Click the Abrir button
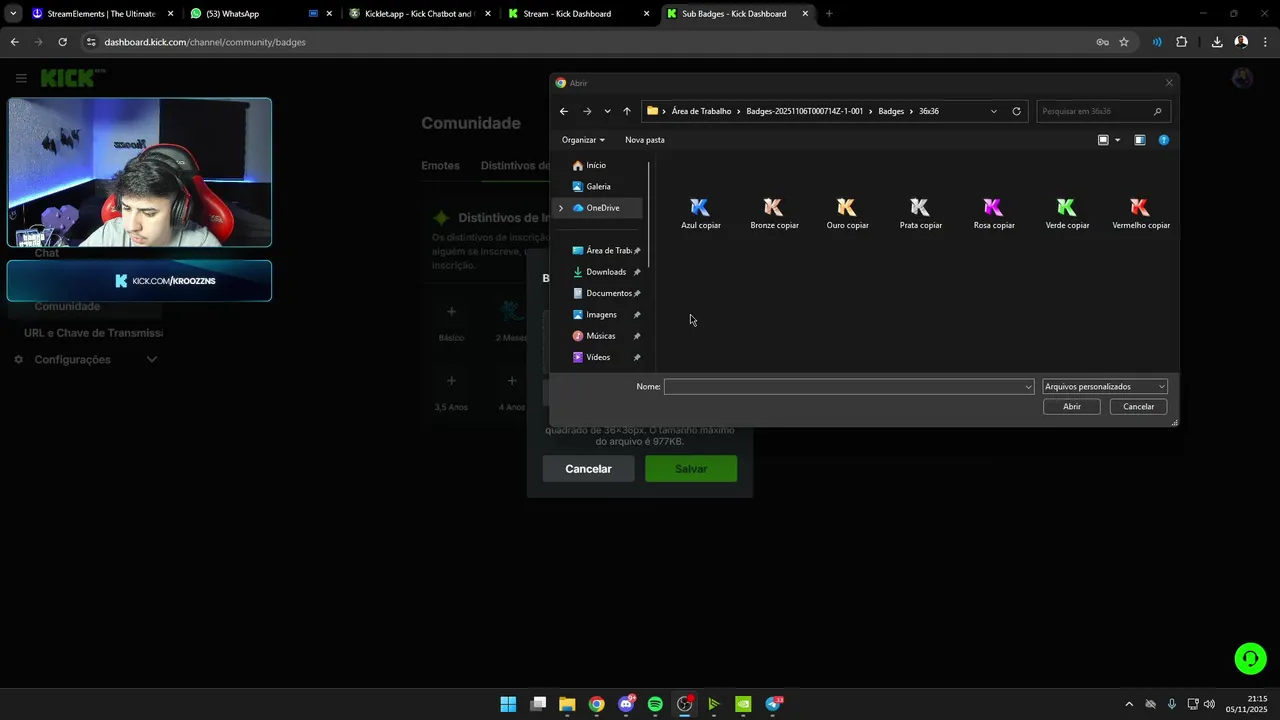1280x720 pixels. (x=1072, y=407)
